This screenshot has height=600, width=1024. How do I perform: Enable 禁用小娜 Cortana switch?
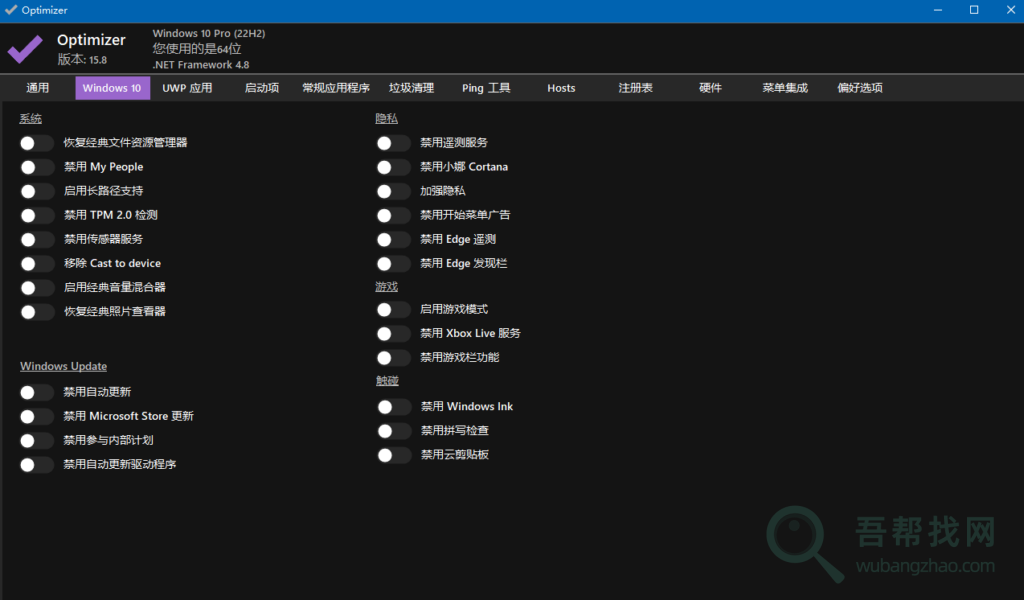[x=394, y=167]
